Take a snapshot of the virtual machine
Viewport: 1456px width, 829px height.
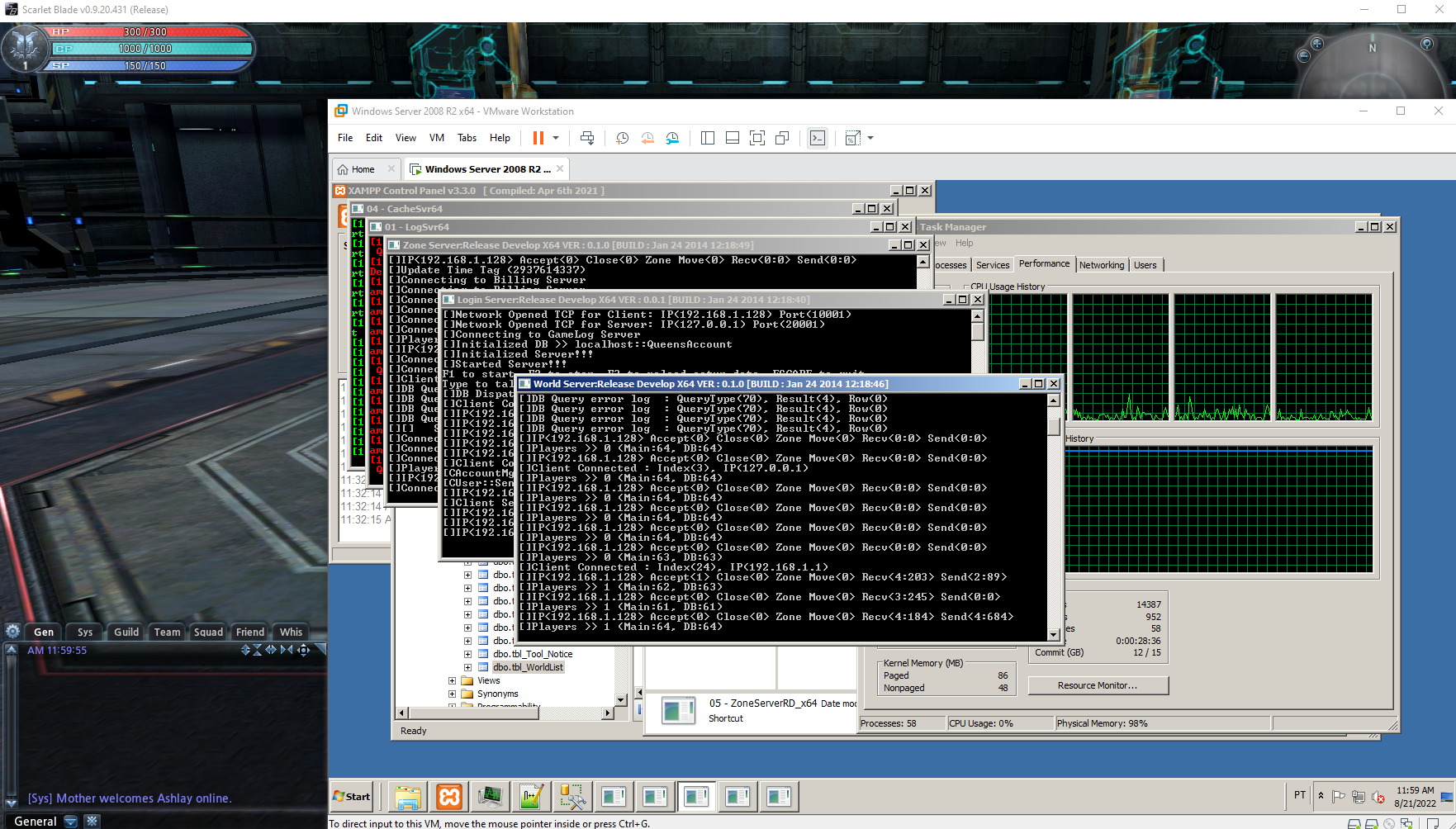pos(623,138)
